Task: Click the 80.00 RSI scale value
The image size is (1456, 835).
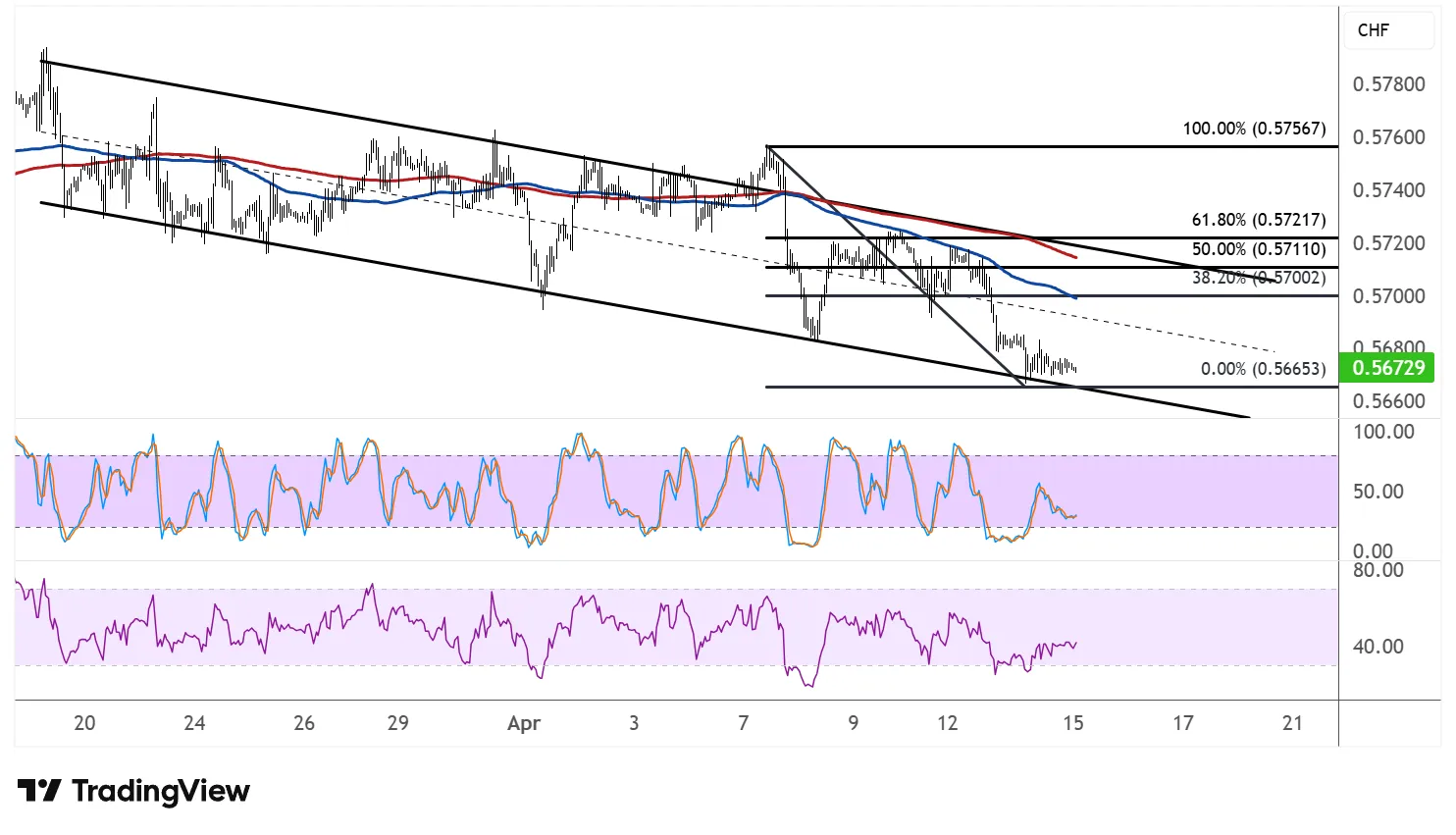Action: pyautogui.click(x=1378, y=570)
